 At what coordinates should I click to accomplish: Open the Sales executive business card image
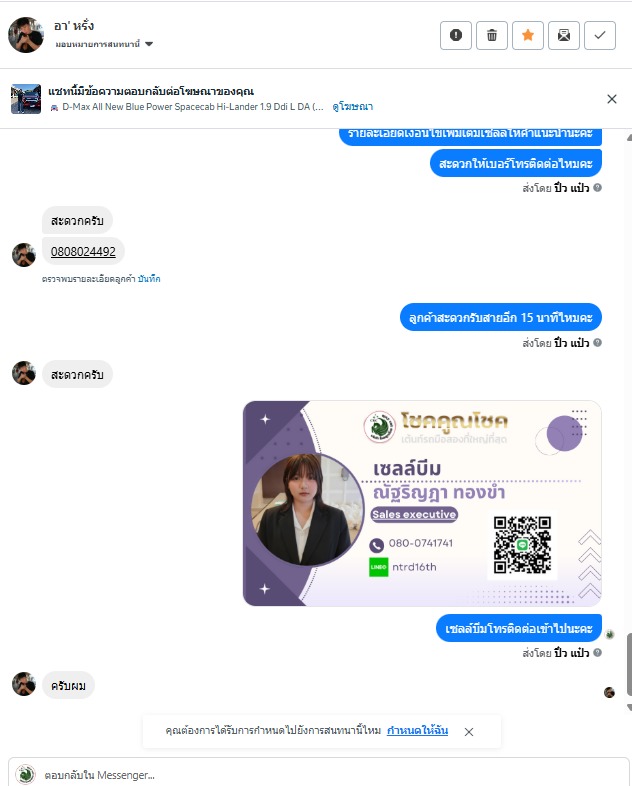pos(422,503)
